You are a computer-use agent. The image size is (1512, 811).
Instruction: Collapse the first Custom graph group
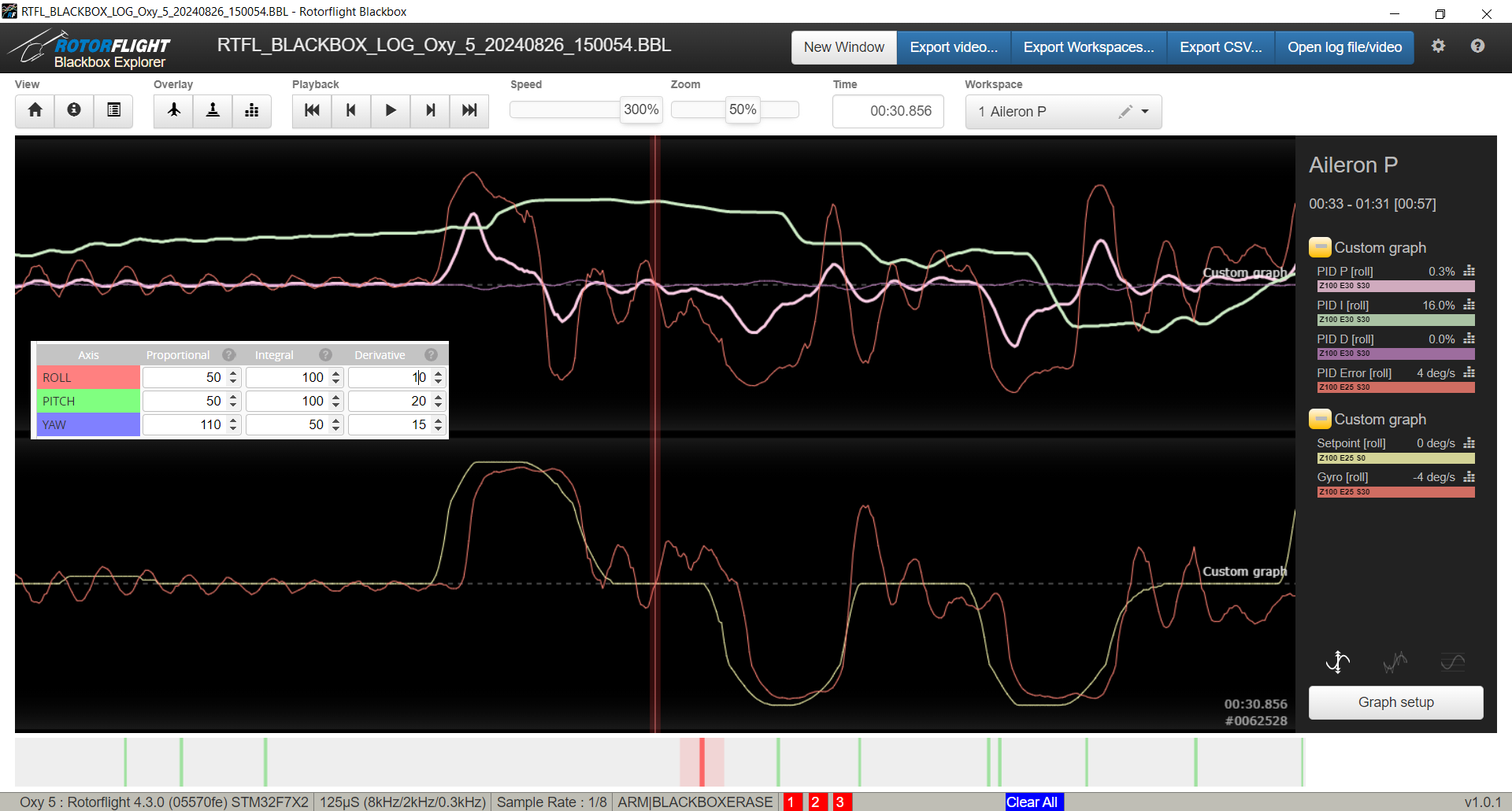click(1320, 247)
